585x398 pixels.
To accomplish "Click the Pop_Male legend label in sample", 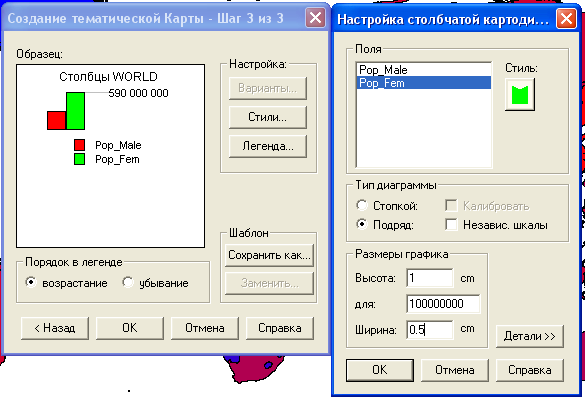I will (x=118, y=145).
